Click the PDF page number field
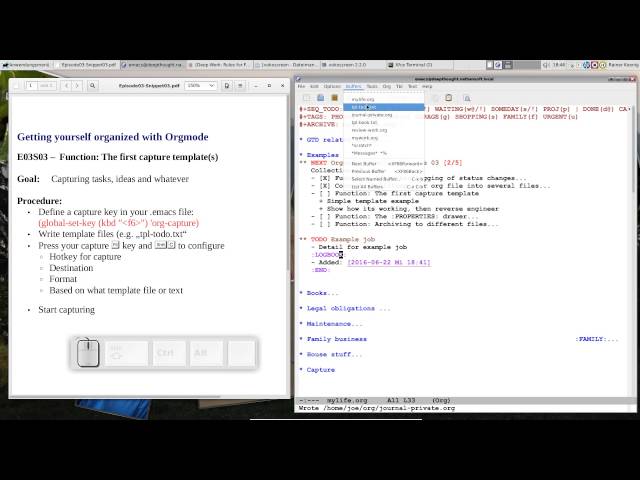This screenshot has width=640, height=480. [31, 86]
